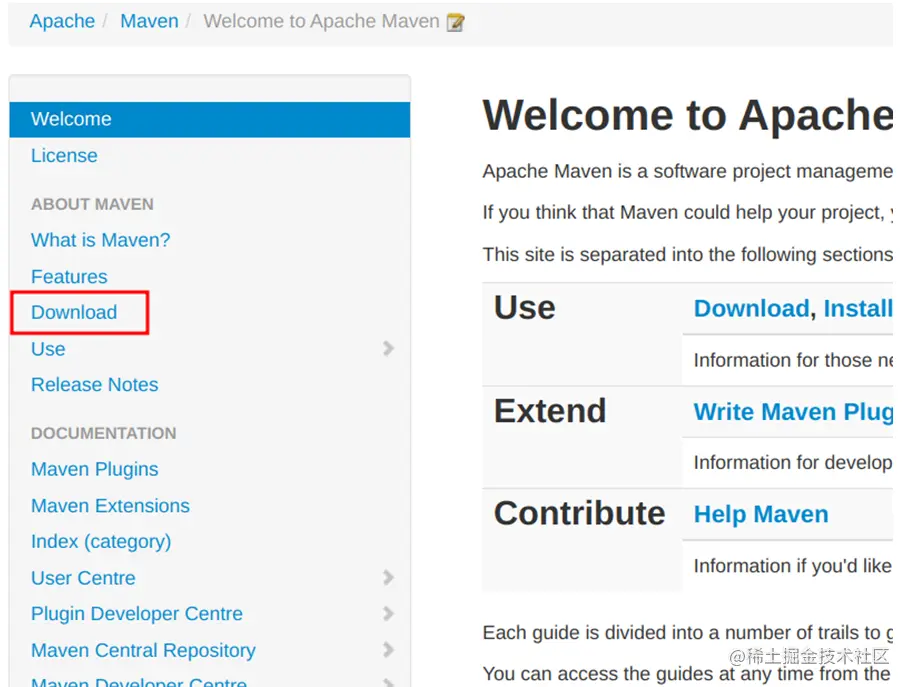Open the Write Maven Plugins link
This screenshot has height=687, width=910.
coord(793,412)
